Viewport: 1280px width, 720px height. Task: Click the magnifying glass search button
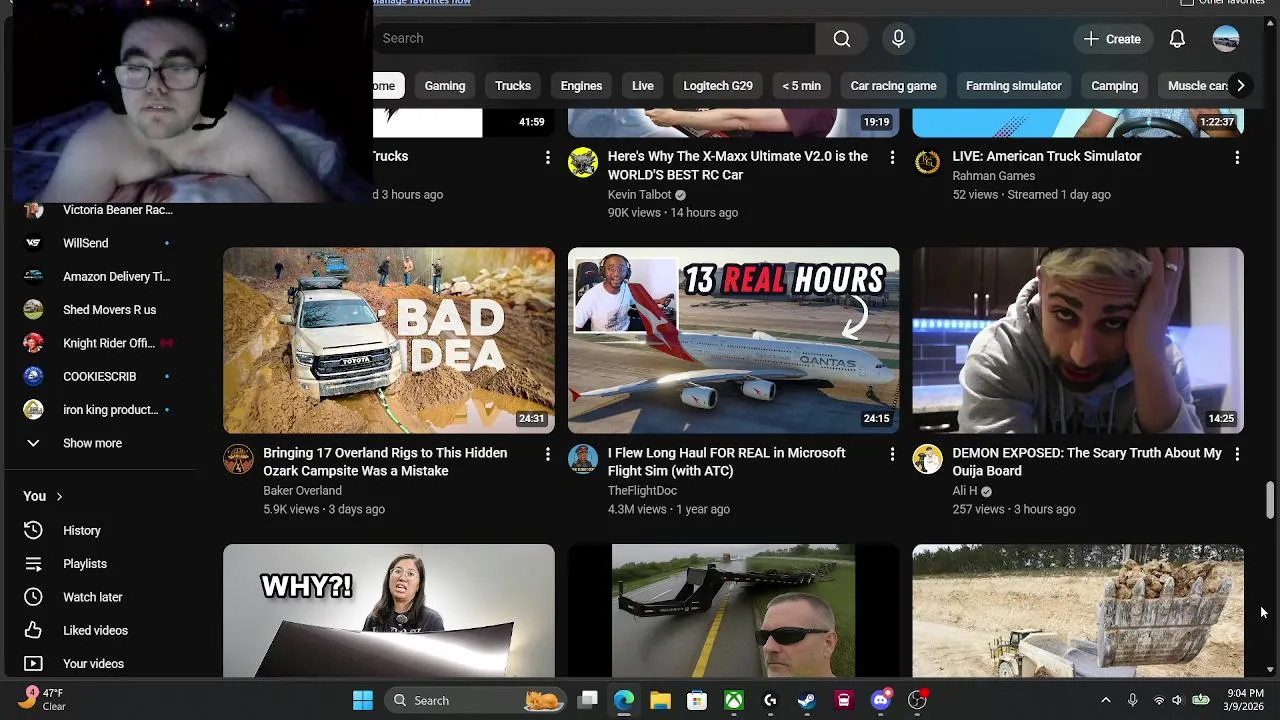(x=842, y=38)
